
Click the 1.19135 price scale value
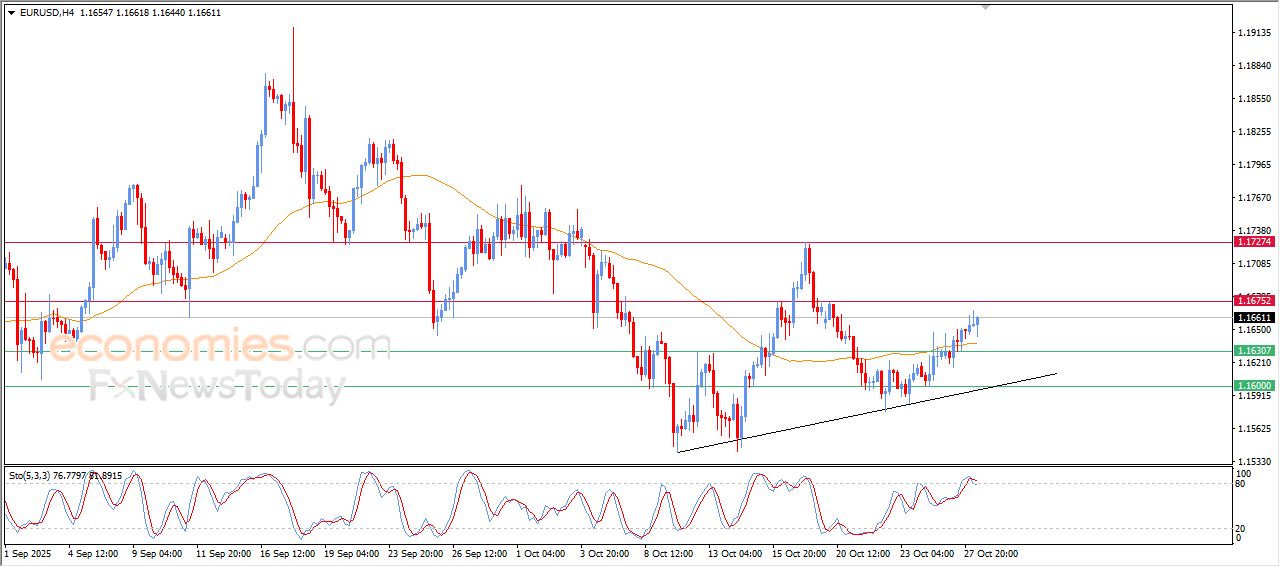1253,33
